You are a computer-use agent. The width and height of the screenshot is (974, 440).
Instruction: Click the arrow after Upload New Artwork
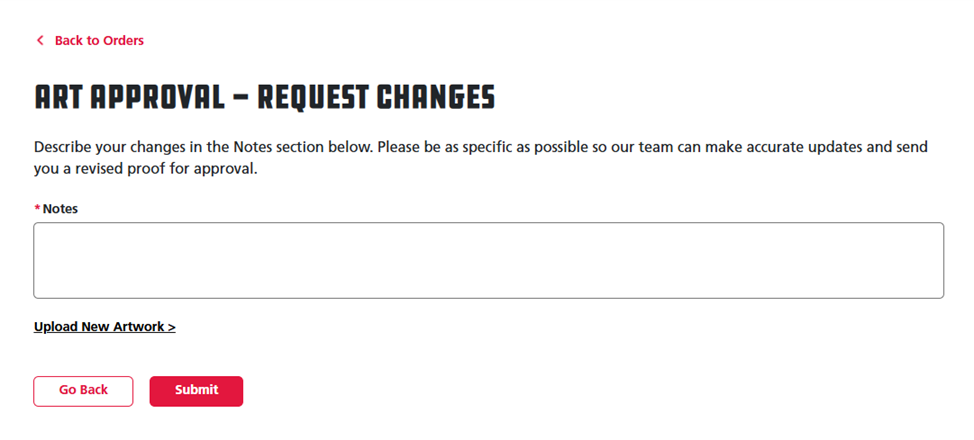point(172,327)
